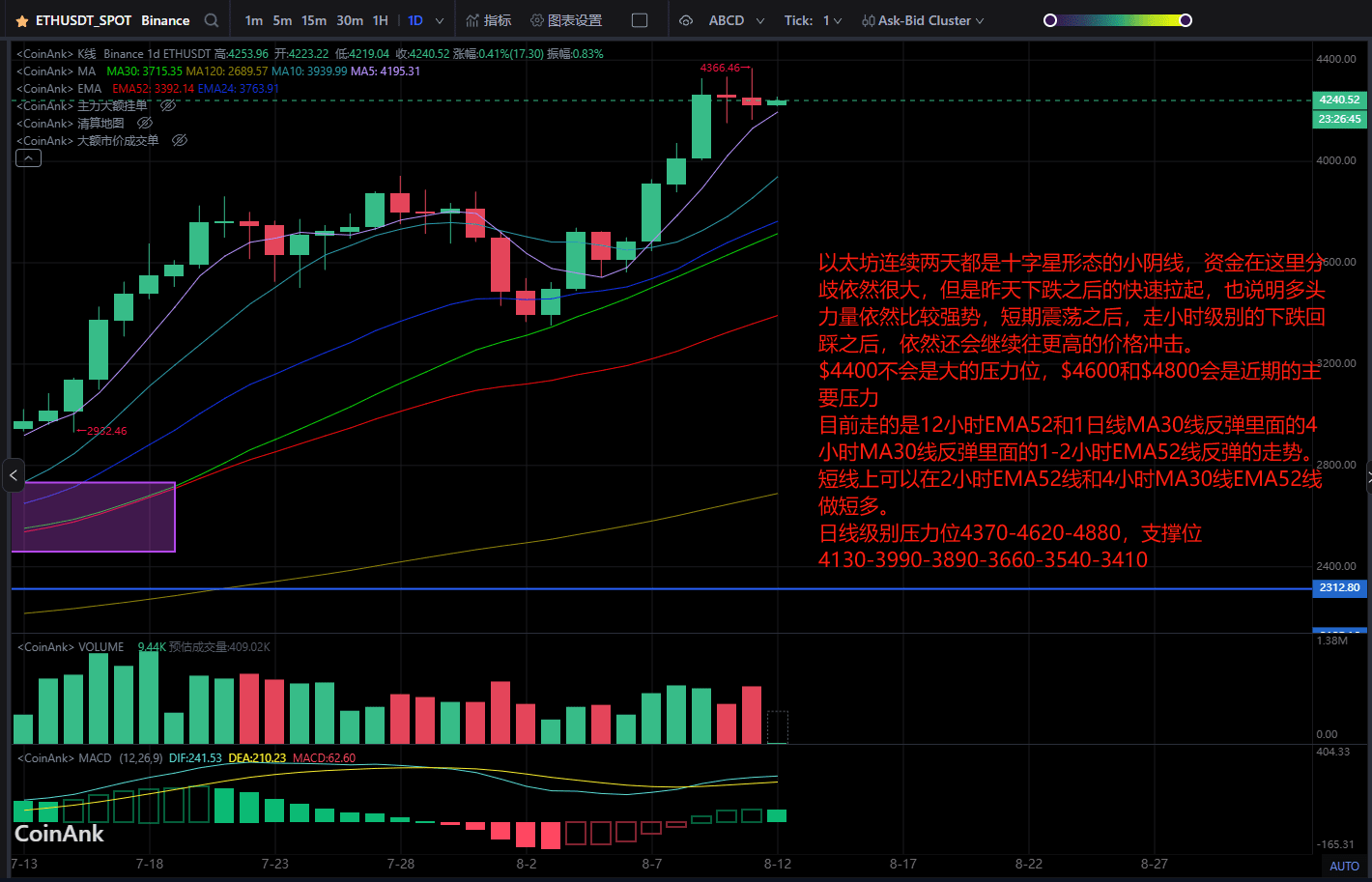Image resolution: width=1372 pixels, height=882 pixels.
Task: Click the AUTO scale button
Action: (x=1344, y=867)
